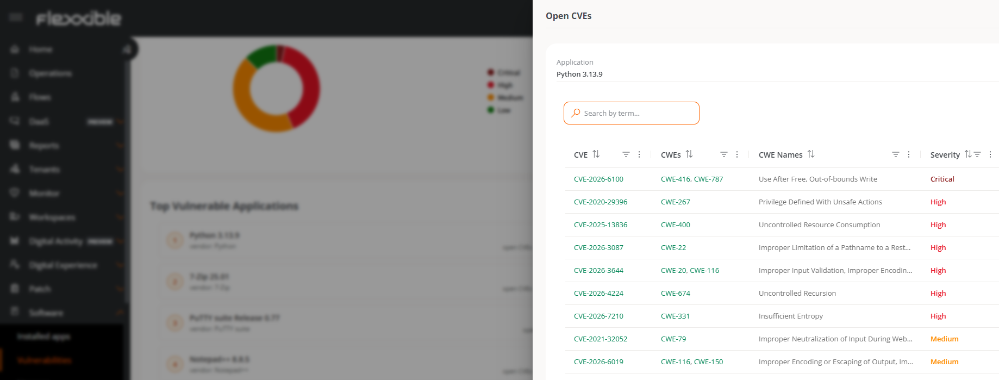Click the "Privilege Defined With Unsafe Actions" cell

[x=820, y=202]
